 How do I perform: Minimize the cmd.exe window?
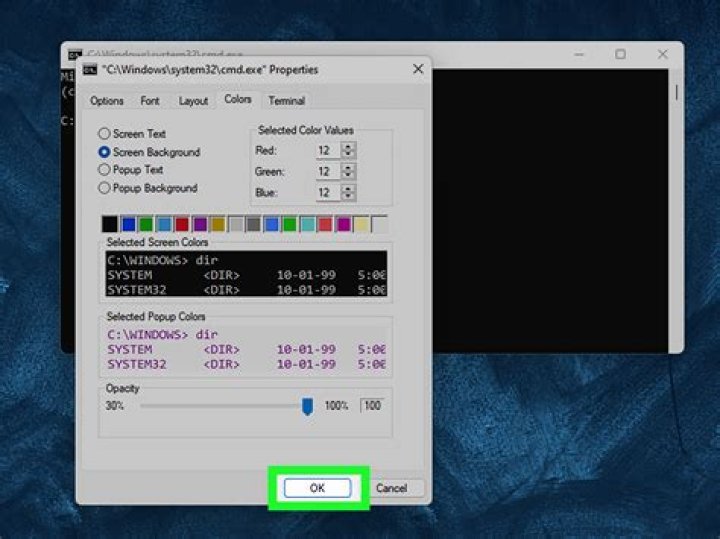coord(579,54)
